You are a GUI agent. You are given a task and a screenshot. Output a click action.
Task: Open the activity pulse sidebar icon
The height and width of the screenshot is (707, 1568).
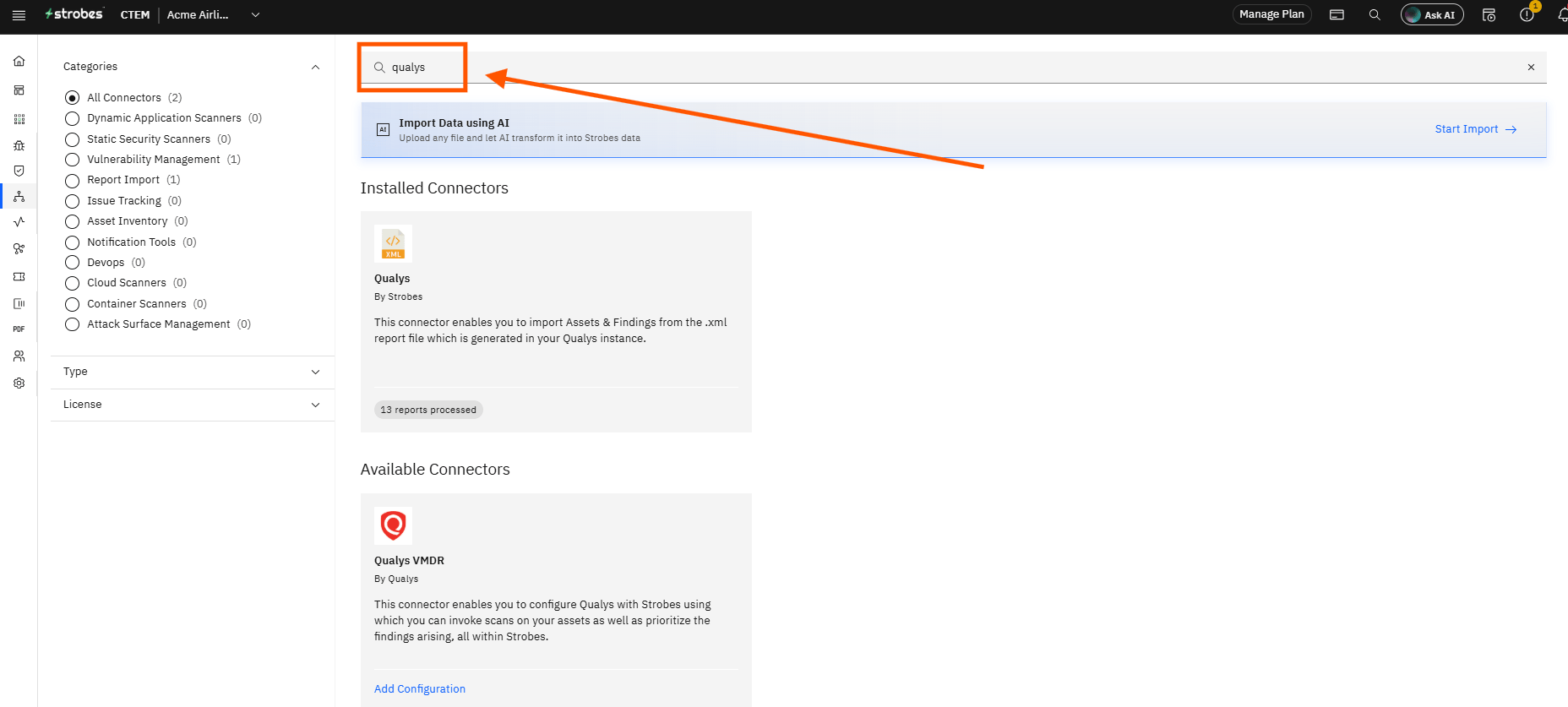click(x=19, y=222)
